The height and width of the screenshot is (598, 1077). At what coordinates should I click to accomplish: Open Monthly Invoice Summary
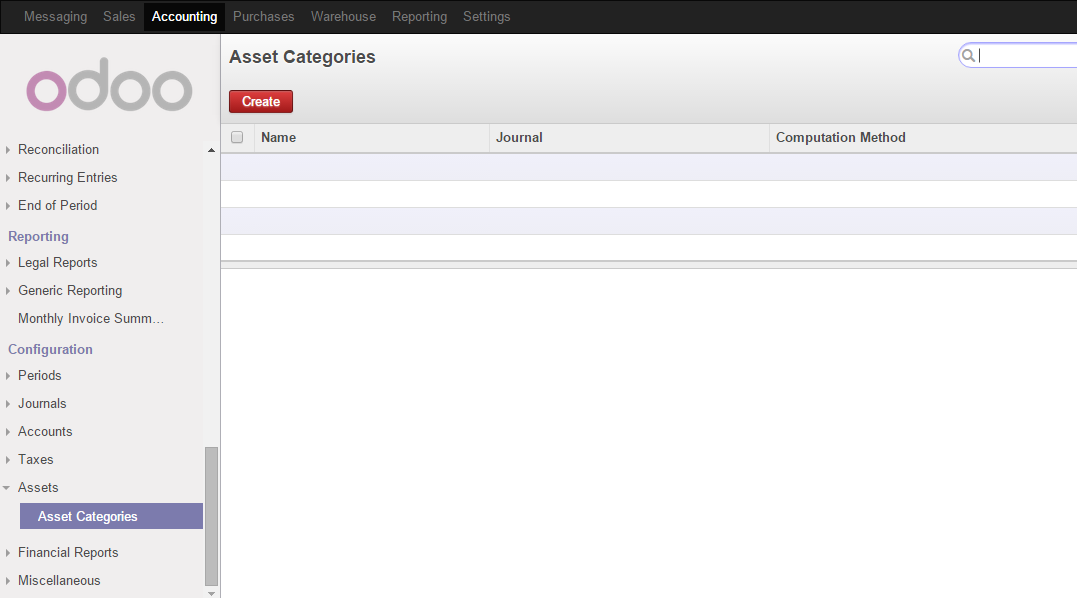pos(90,318)
